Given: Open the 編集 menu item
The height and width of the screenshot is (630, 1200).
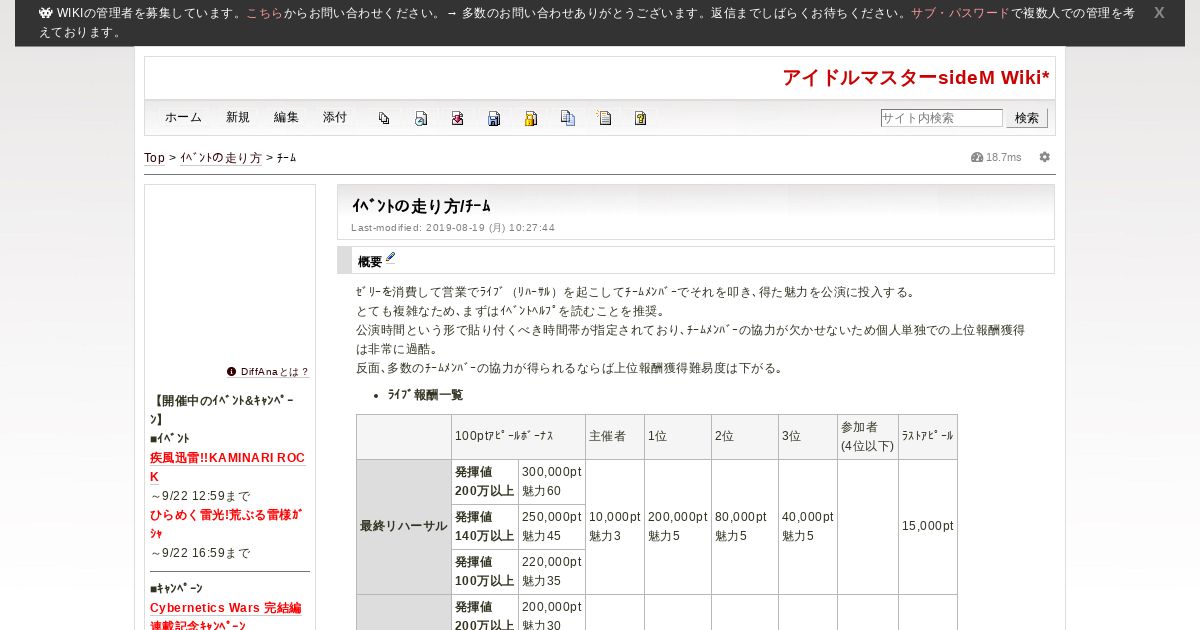Looking at the screenshot, I should tap(286, 117).
